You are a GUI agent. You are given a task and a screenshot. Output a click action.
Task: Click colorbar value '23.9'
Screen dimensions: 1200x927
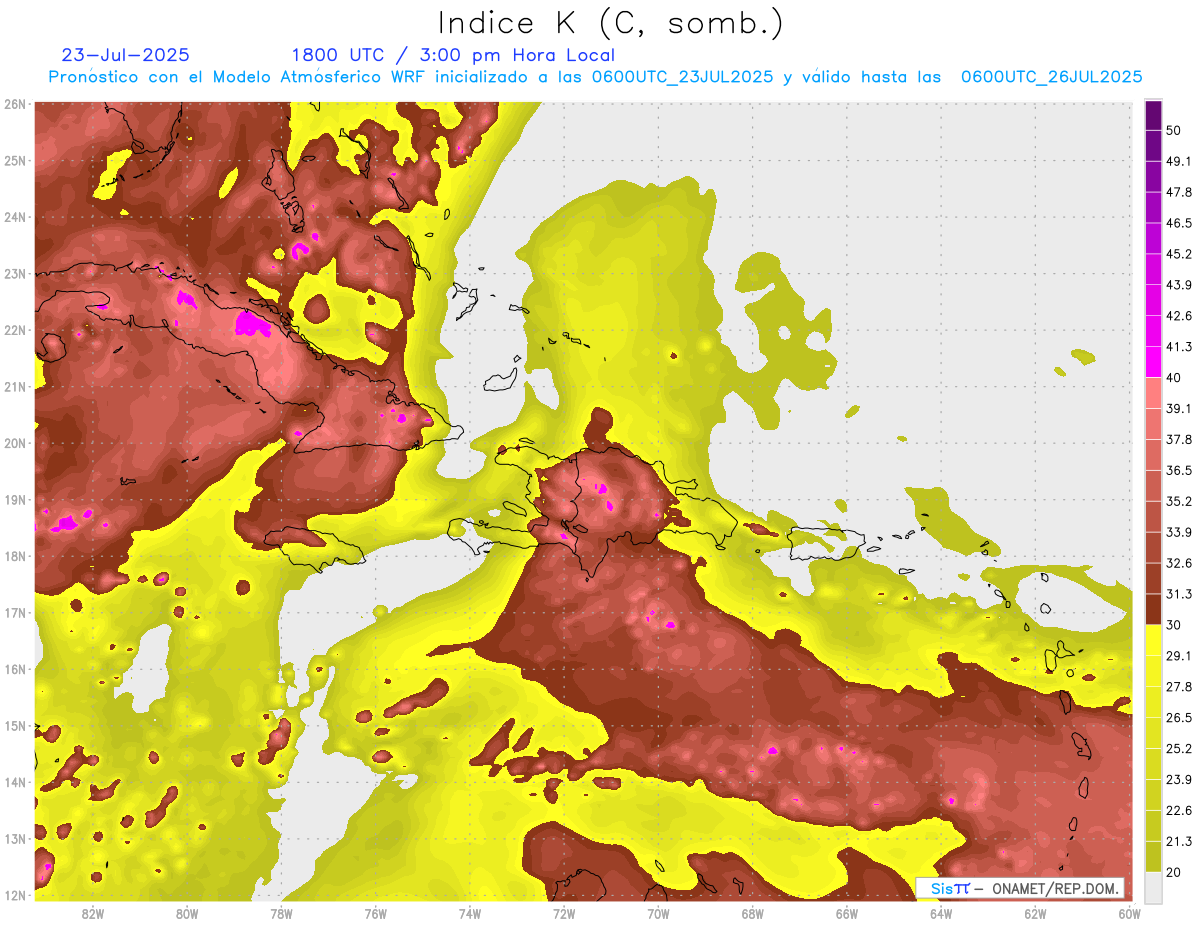pos(1178,779)
